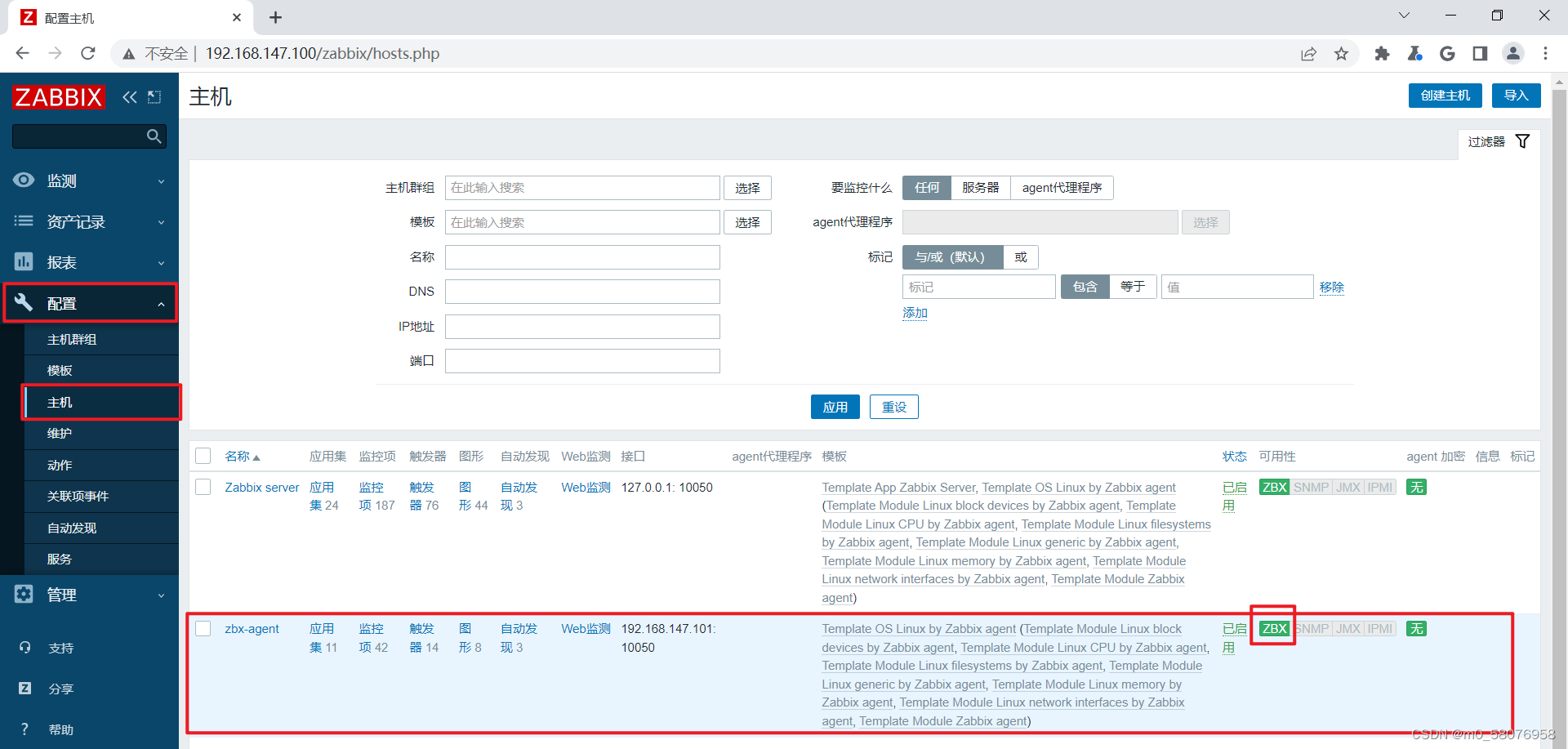Tick the checkbox for Zabbix server
This screenshot has height=749, width=1568.
[203, 487]
